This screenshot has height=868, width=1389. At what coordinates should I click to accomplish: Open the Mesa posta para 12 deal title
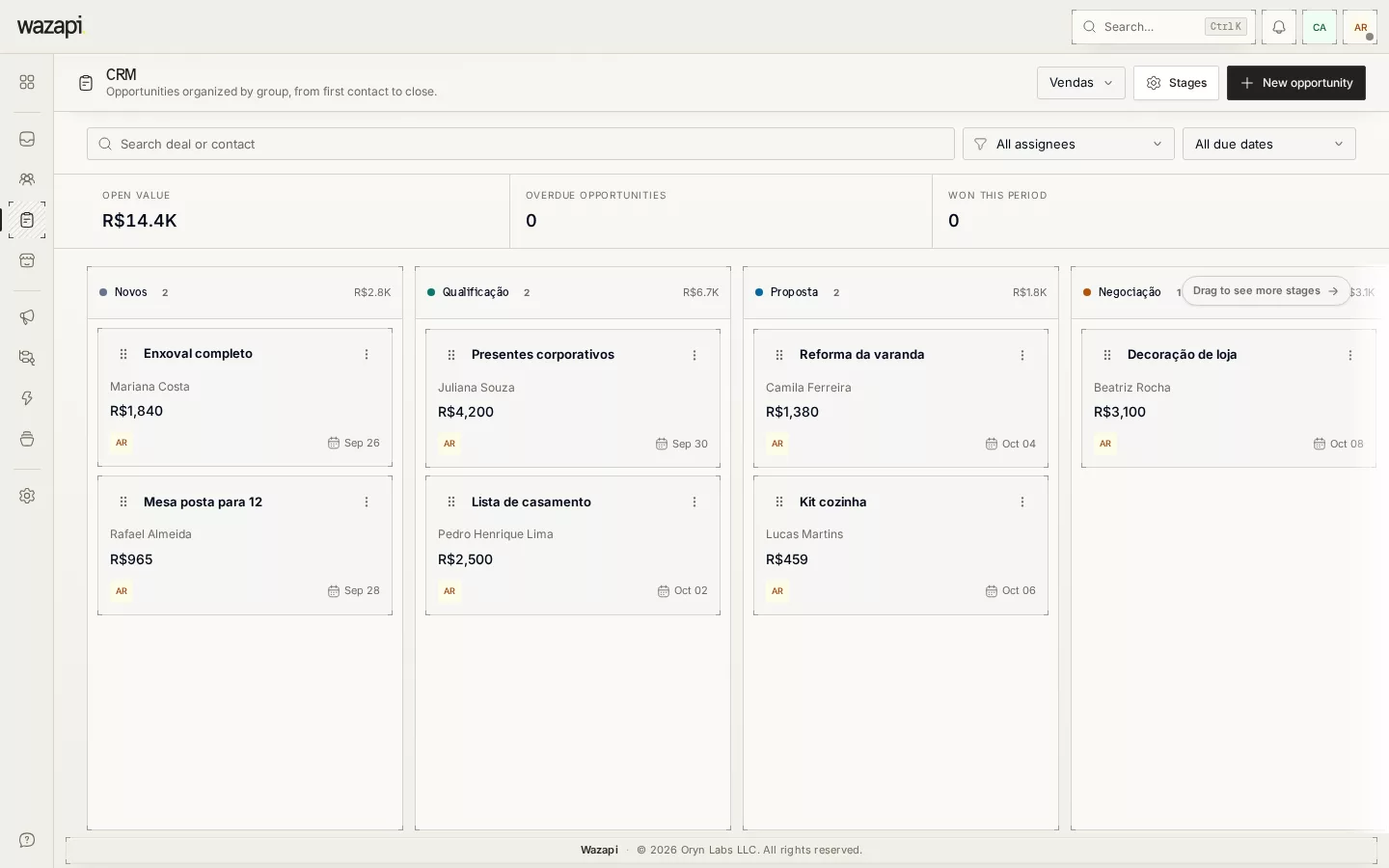coord(203,502)
